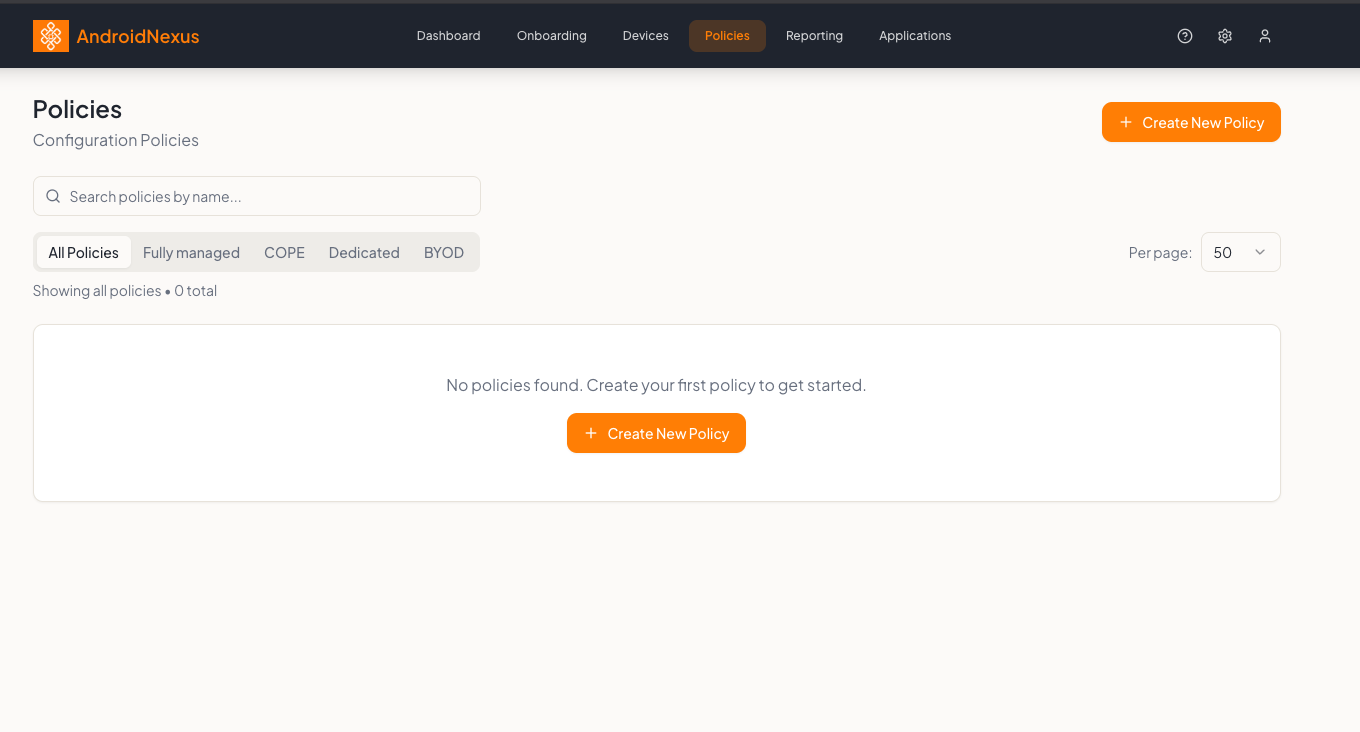This screenshot has height=732, width=1360.
Task: Focus the Search policies by name field
Action: (270, 197)
